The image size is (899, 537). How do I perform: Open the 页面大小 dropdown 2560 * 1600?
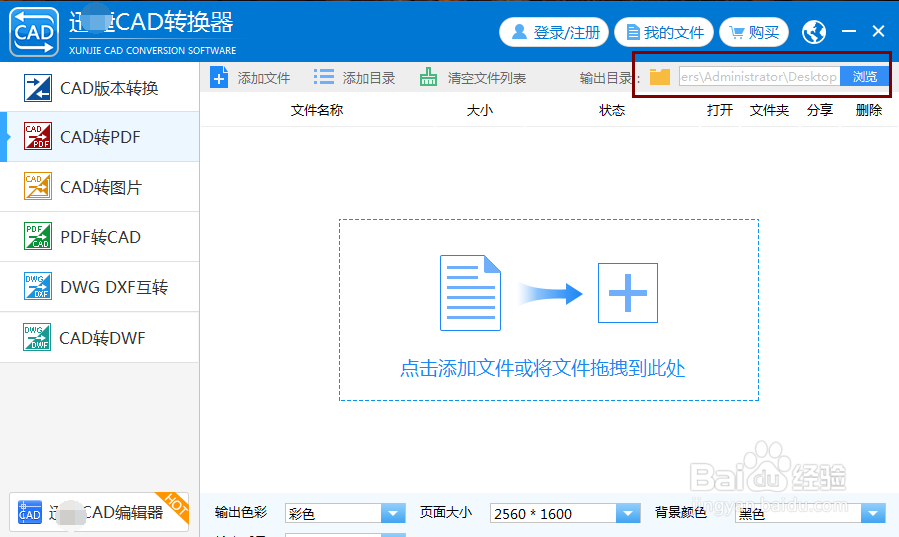coord(565,513)
